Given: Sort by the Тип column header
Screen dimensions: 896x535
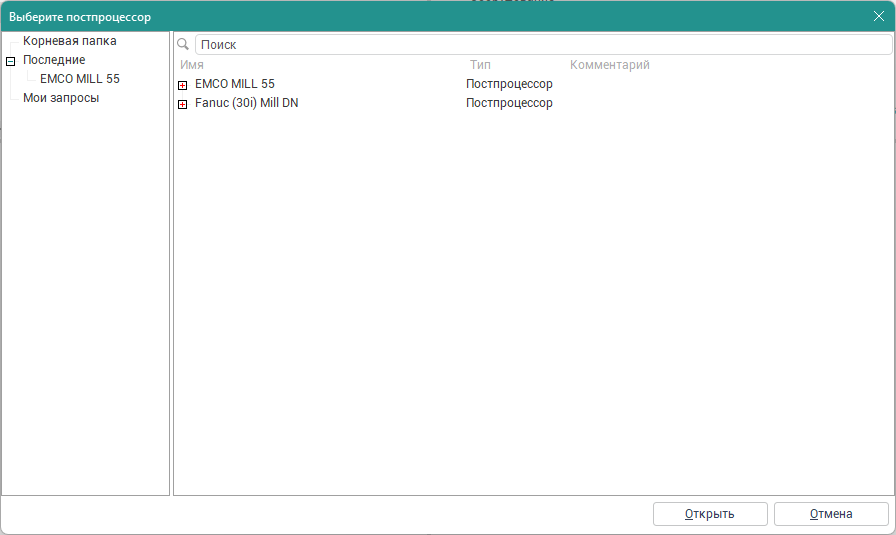Looking at the screenshot, I should (480, 65).
